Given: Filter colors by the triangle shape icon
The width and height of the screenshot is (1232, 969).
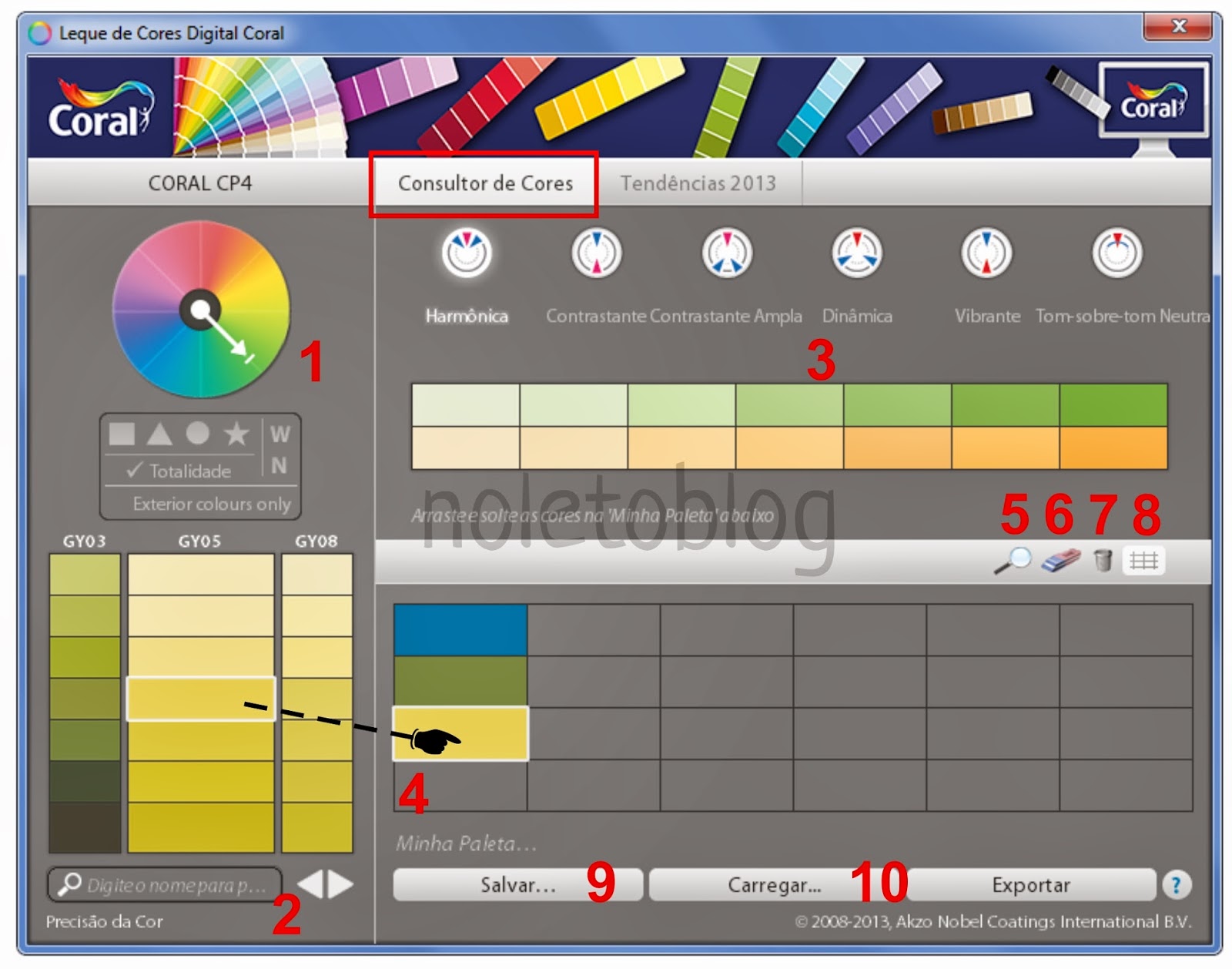Looking at the screenshot, I should click(159, 434).
